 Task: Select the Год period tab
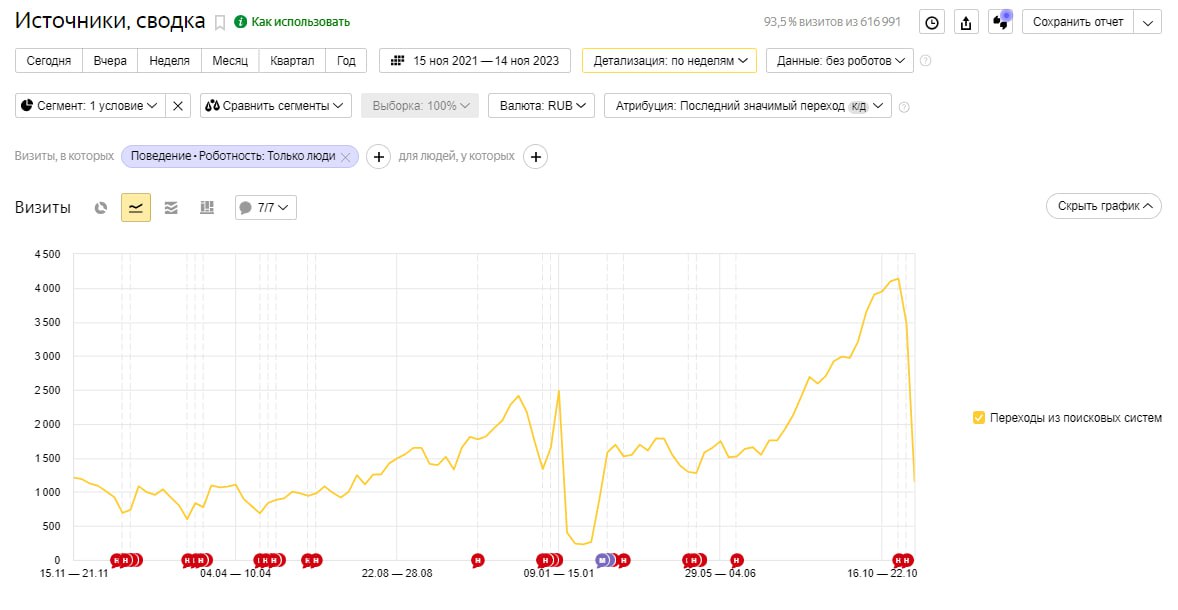346,61
